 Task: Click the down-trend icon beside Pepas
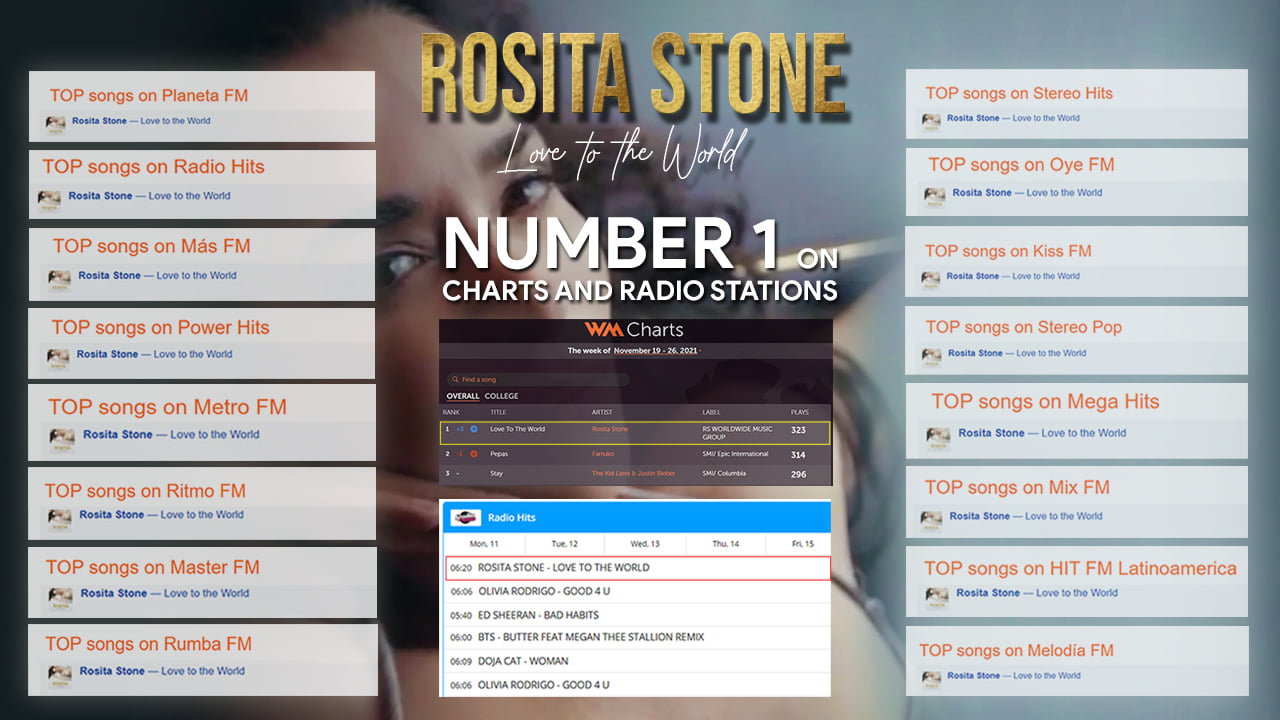tap(474, 454)
